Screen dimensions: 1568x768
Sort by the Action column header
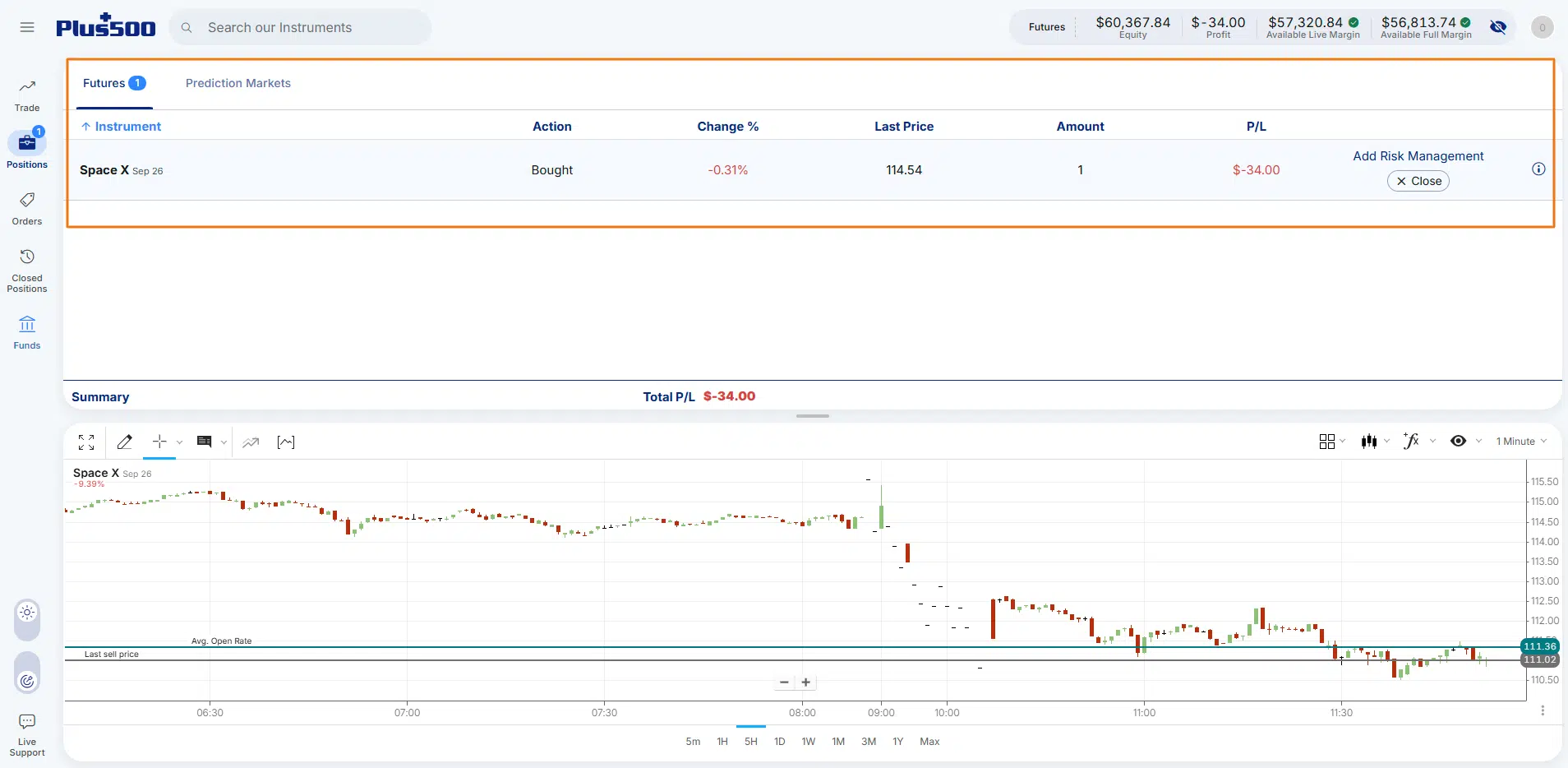(552, 127)
